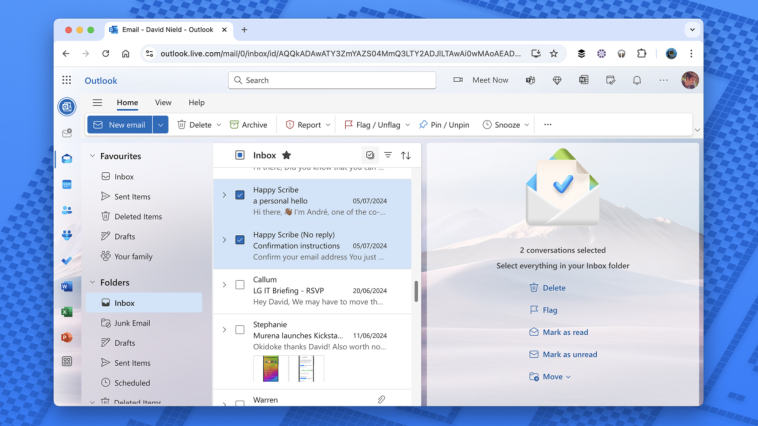Bookmark this page with the star icon

554,54
